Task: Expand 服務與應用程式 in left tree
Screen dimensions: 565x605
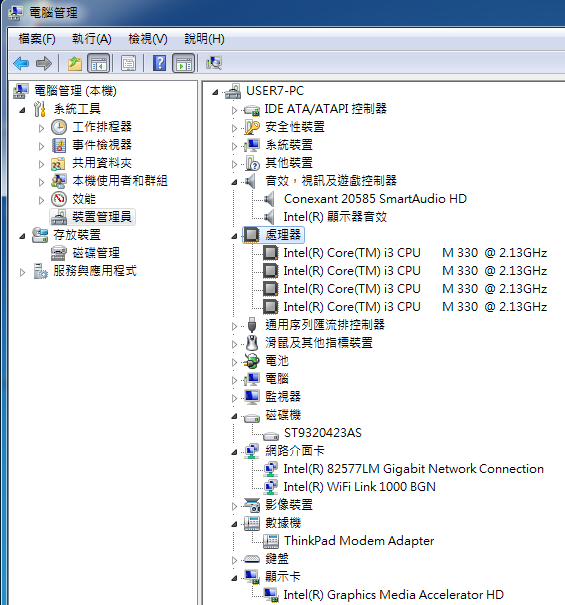Action: coord(22,272)
